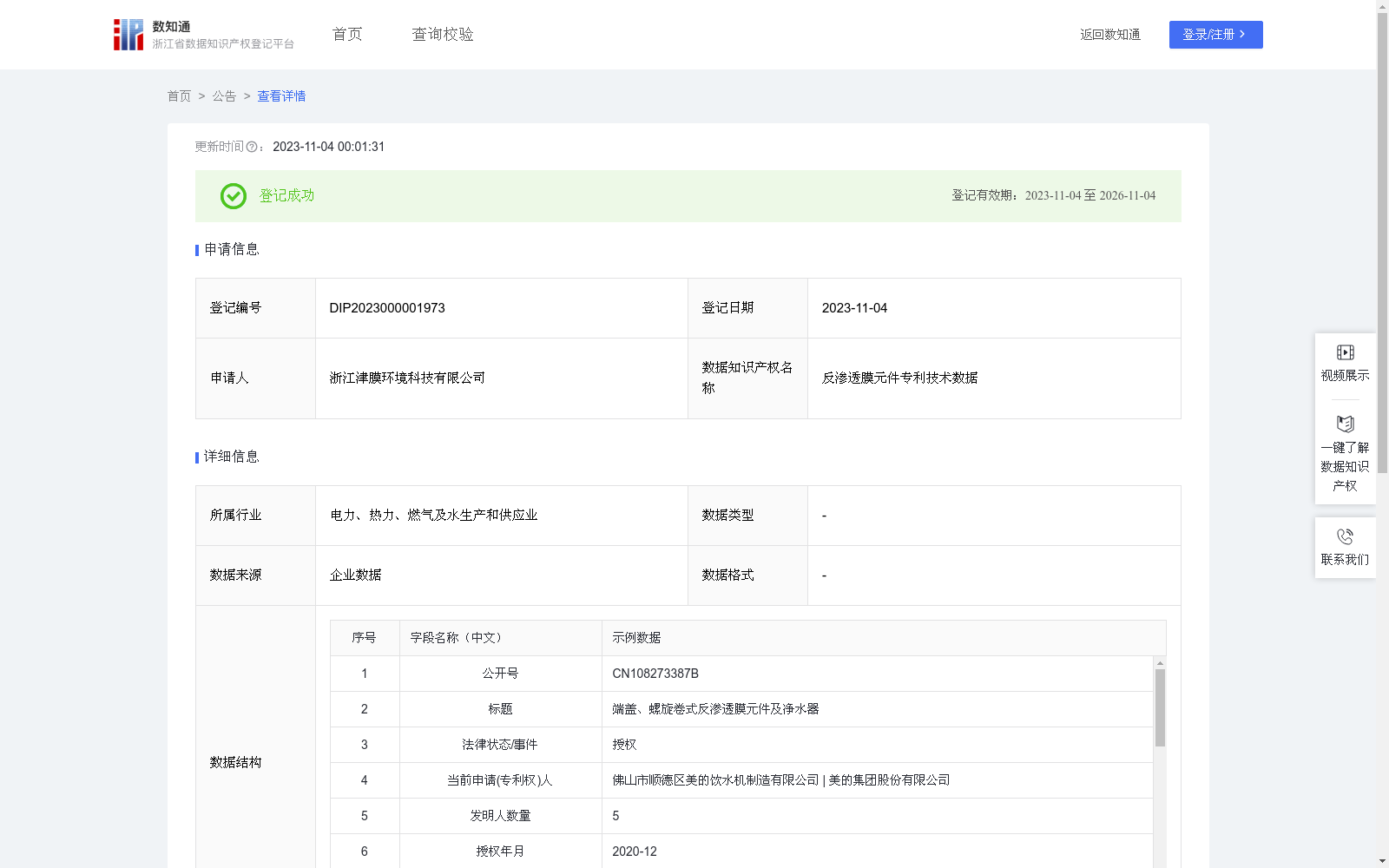Select the 公开号 field name cell
Viewport: 1389px width, 868px height.
click(500, 674)
